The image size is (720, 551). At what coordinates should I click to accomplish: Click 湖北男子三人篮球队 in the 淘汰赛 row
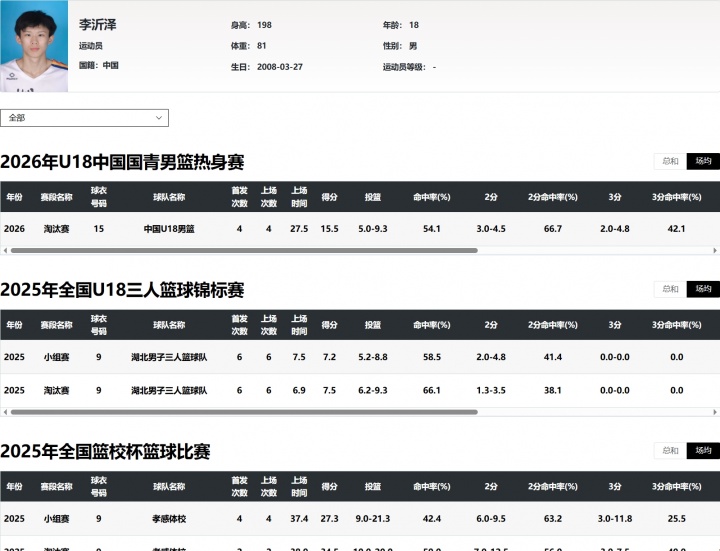[x=169, y=390]
